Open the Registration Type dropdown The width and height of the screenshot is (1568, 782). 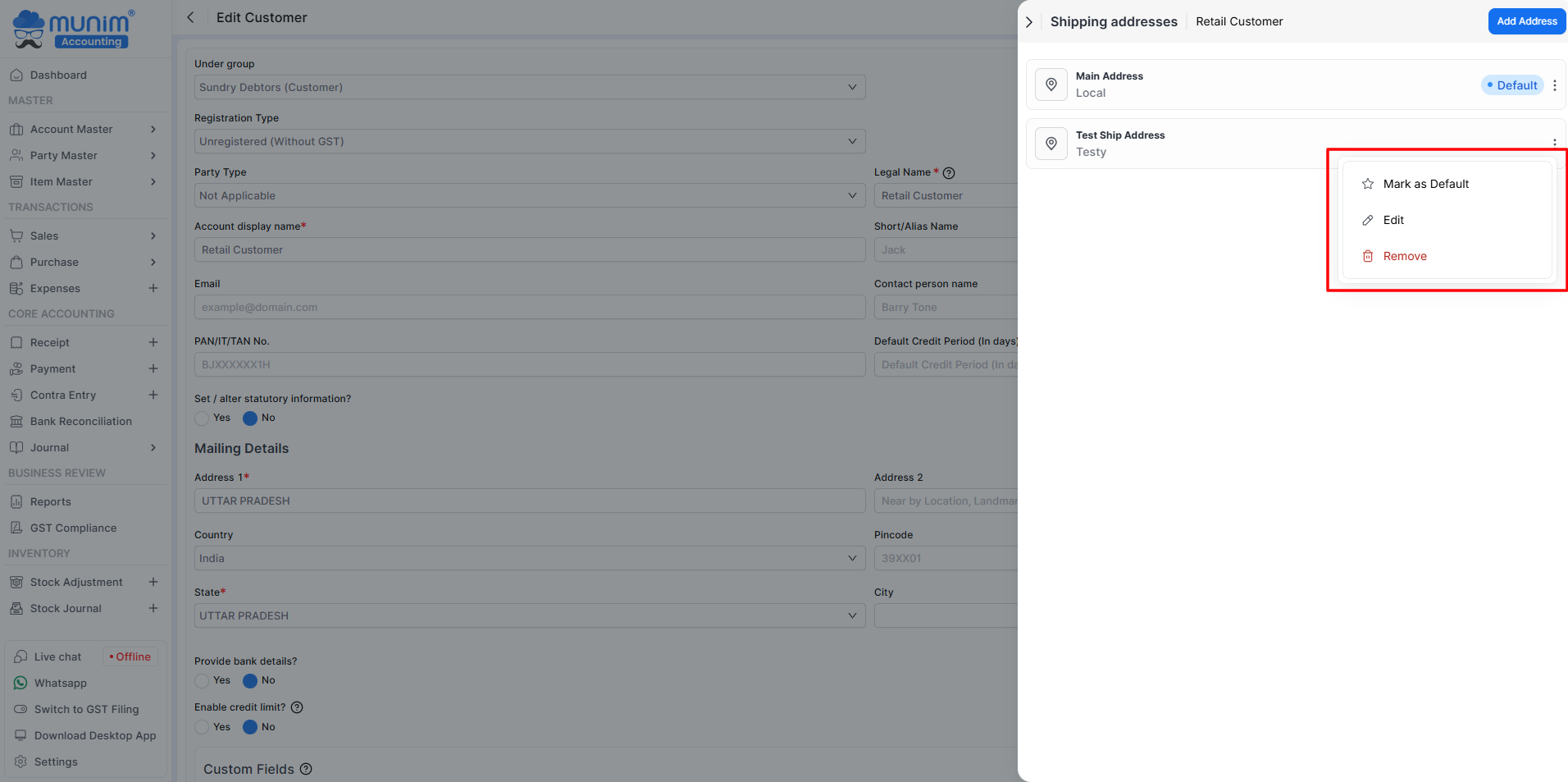coord(529,141)
